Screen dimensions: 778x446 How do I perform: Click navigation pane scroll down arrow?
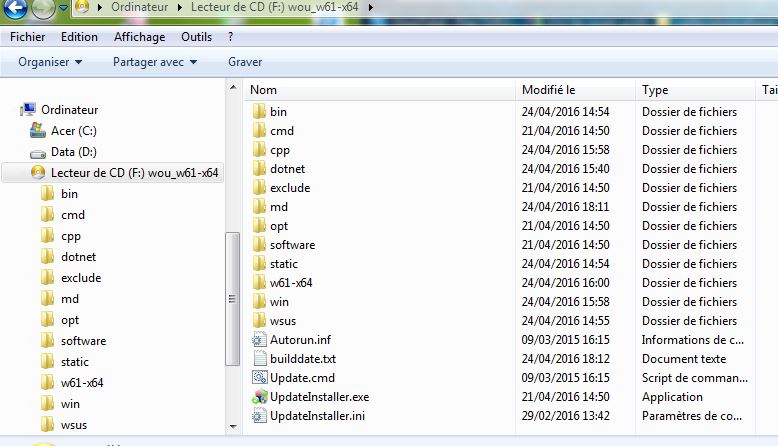[x=233, y=426]
